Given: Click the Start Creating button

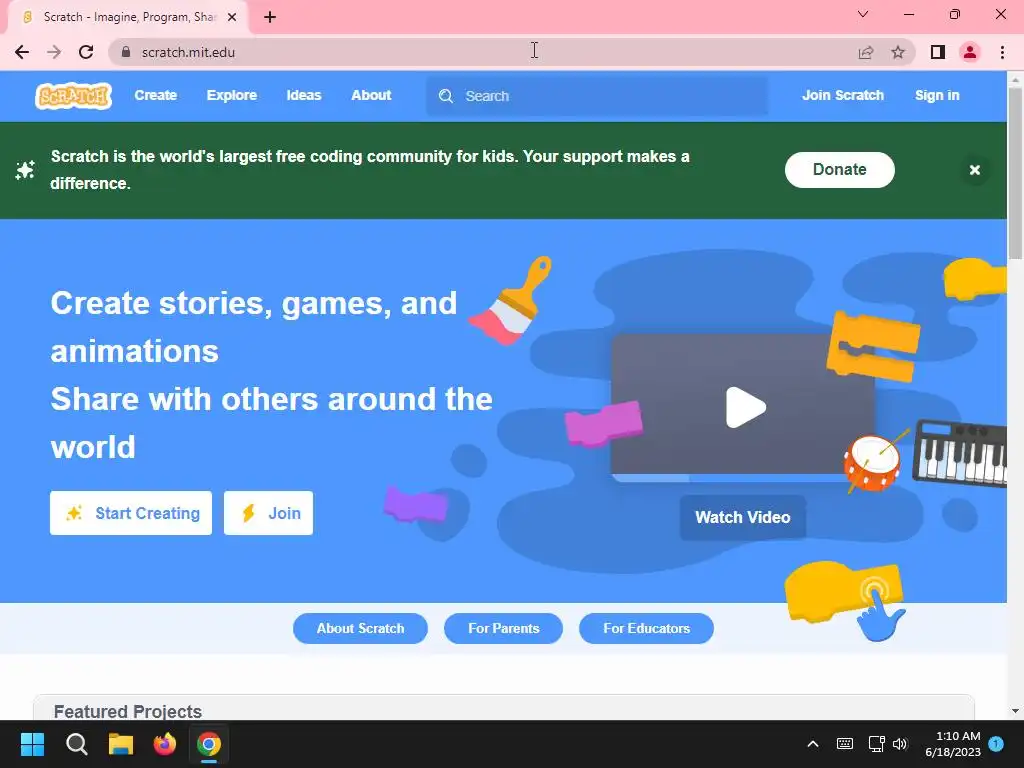Looking at the screenshot, I should [x=131, y=513].
